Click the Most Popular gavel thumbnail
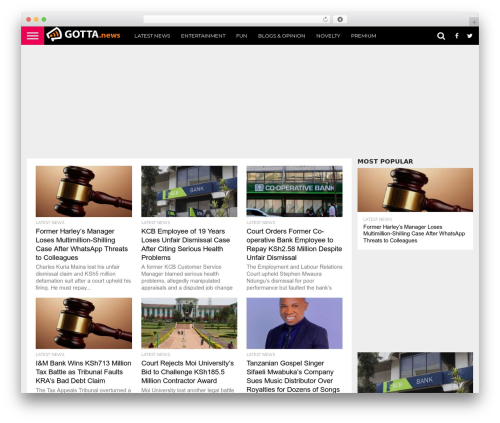 pyautogui.click(x=415, y=190)
